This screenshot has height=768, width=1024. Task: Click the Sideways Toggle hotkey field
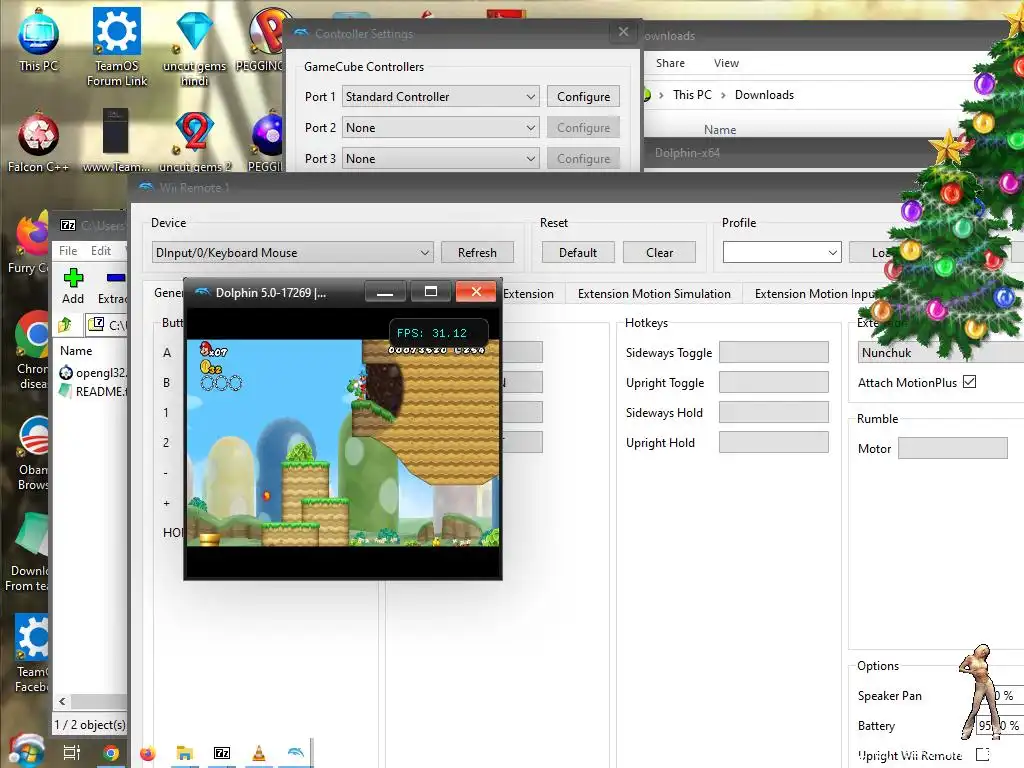click(773, 353)
